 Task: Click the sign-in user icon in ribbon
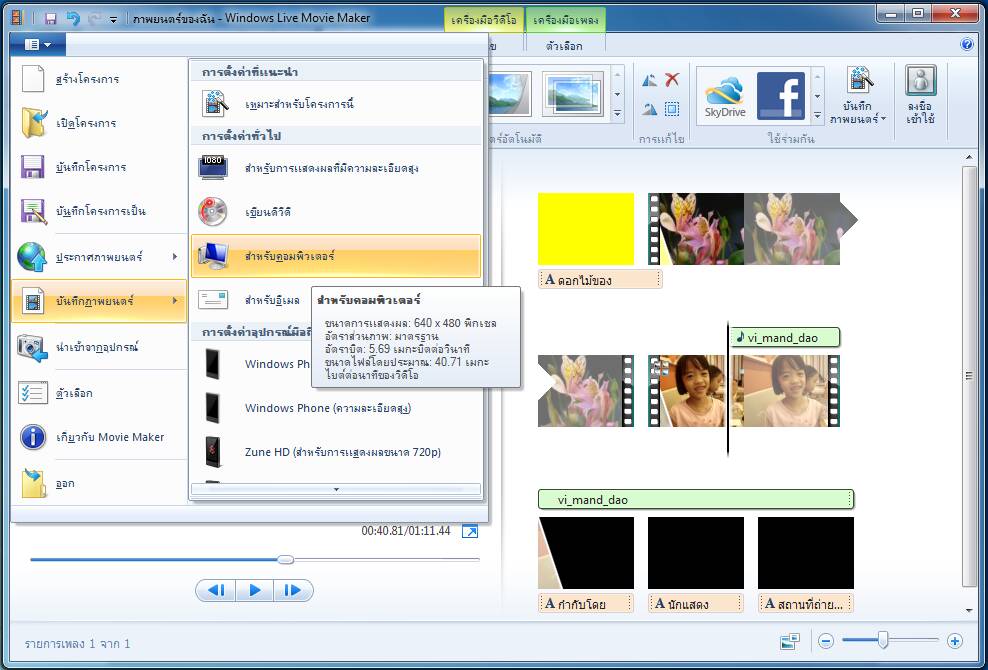pos(921,95)
